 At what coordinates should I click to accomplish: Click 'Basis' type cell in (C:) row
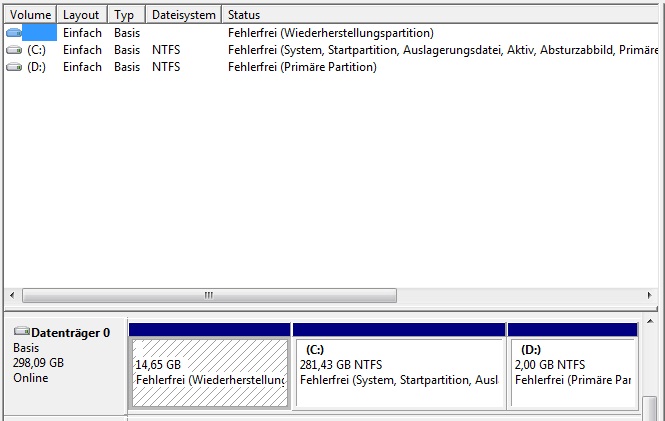tap(127, 50)
